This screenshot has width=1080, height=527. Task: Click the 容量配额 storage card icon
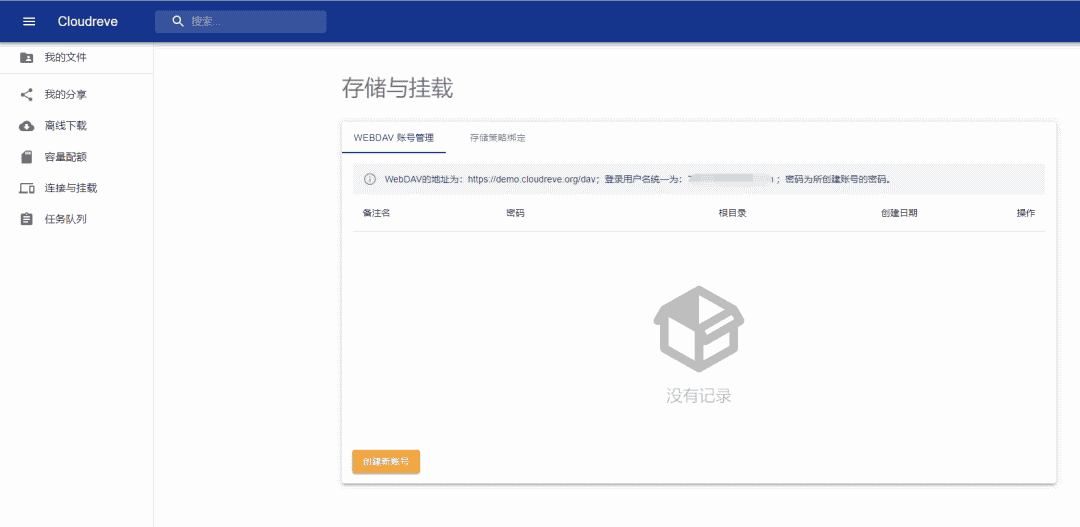26,157
